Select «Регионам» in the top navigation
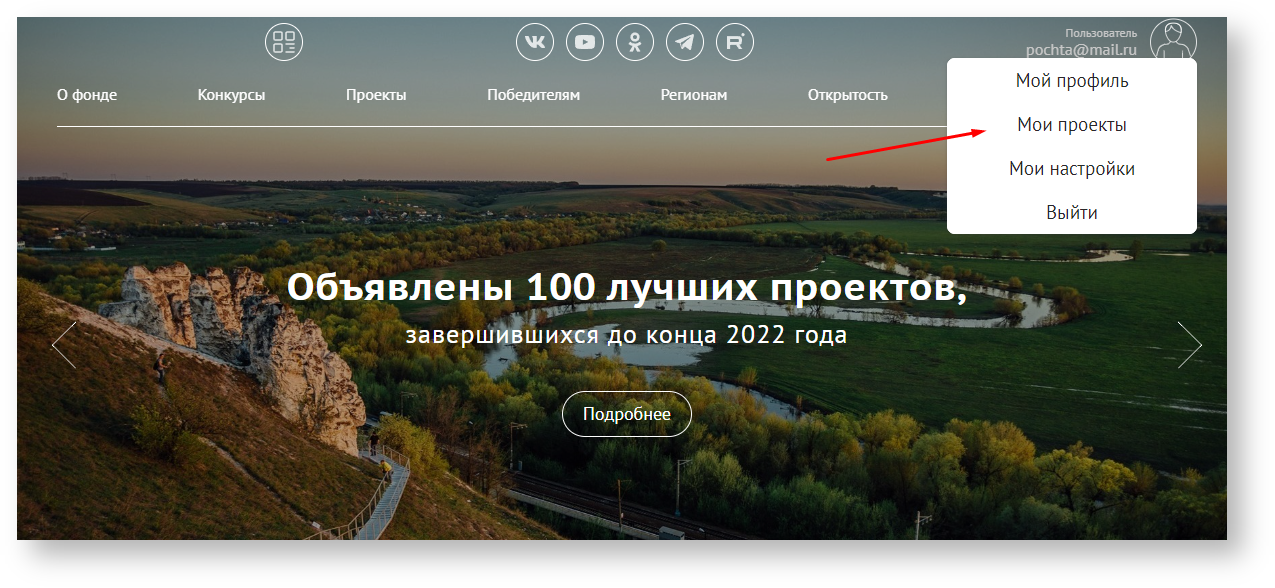This screenshot has width=1275, height=588. click(x=693, y=96)
